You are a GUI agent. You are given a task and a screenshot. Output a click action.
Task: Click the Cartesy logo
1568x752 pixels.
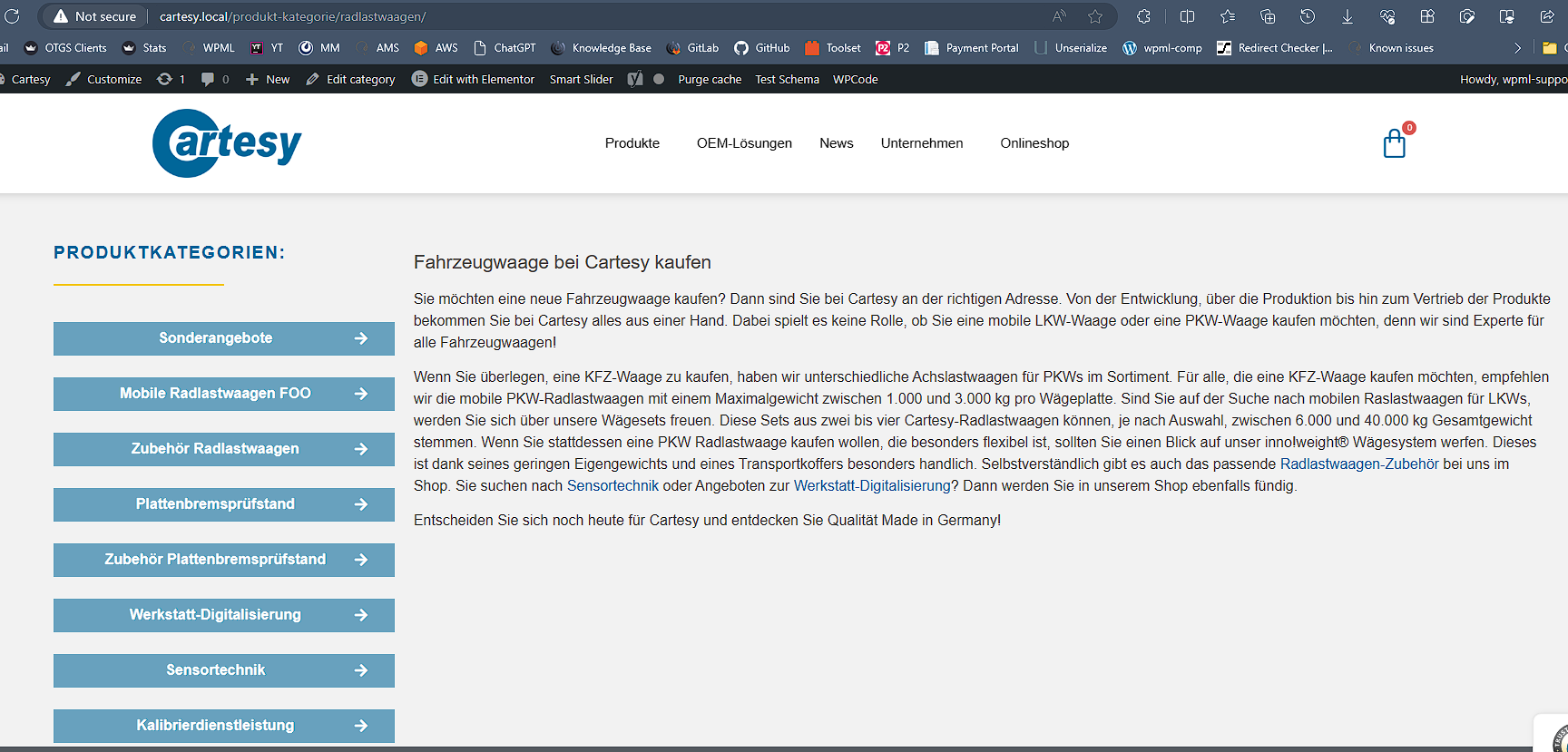227,143
